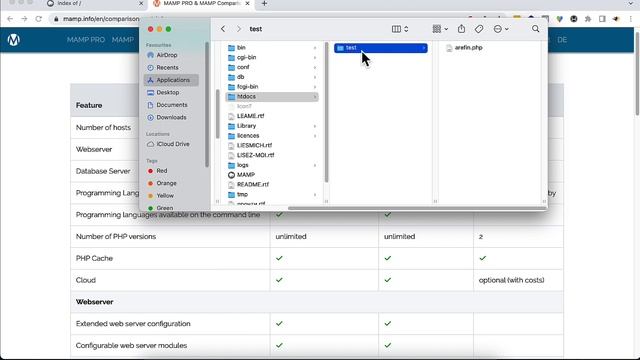
Task: Expand bin folder chevron
Action: pyautogui.click(x=315, y=48)
